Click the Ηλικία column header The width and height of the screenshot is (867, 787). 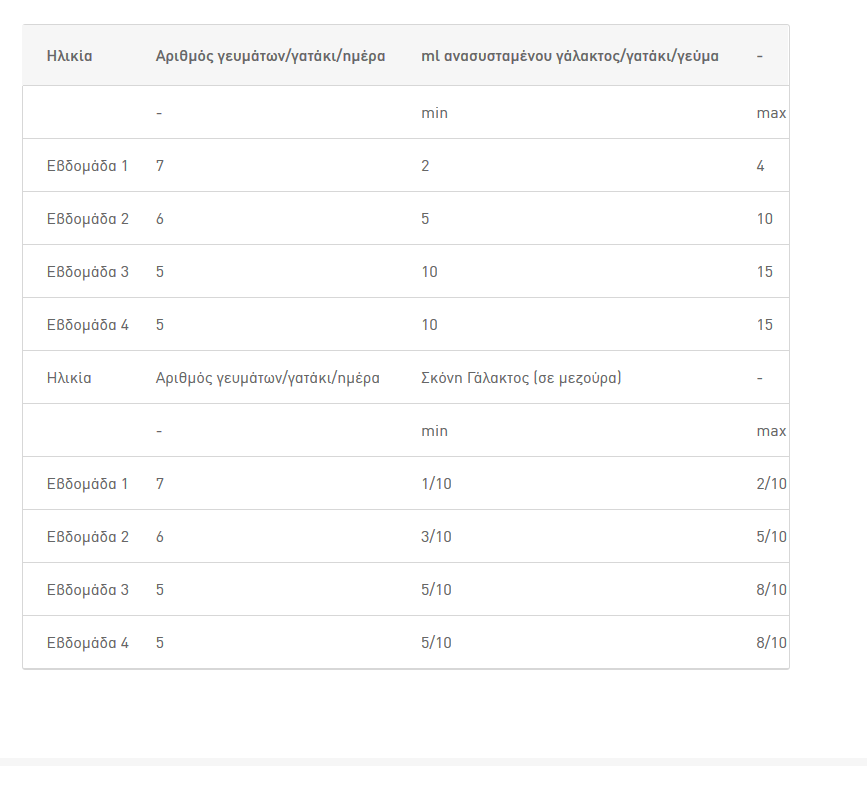click(x=69, y=56)
